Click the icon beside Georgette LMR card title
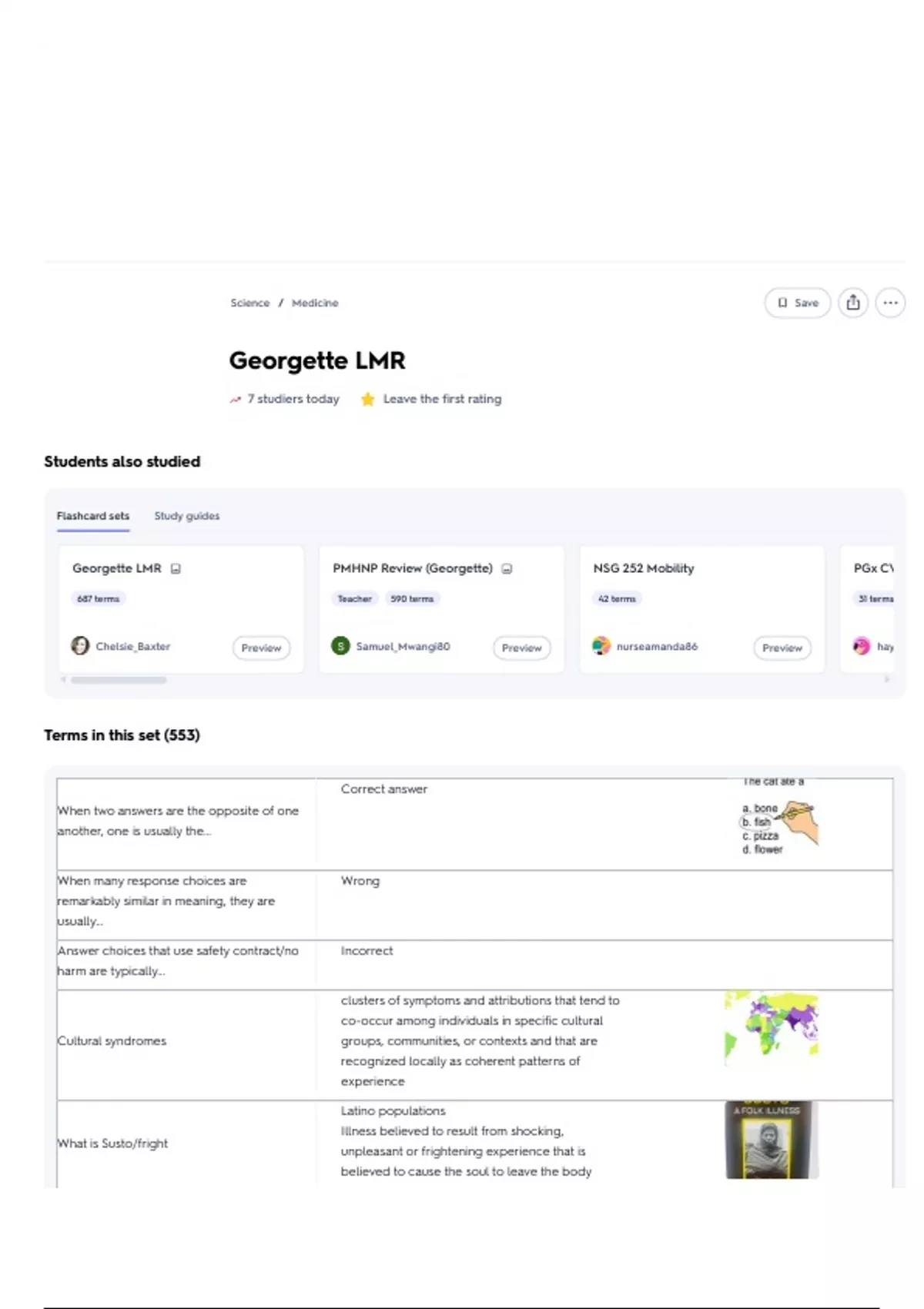Screen dimensions: 924x1309 tap(176, 569)
